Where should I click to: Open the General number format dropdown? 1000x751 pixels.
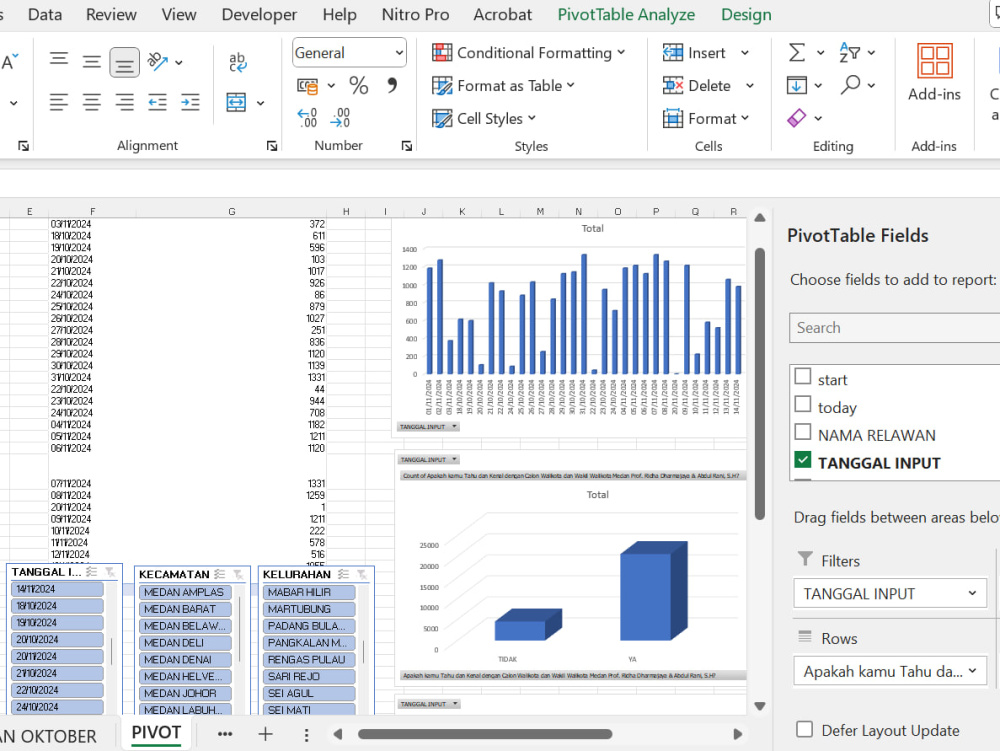tap(399, 53)
